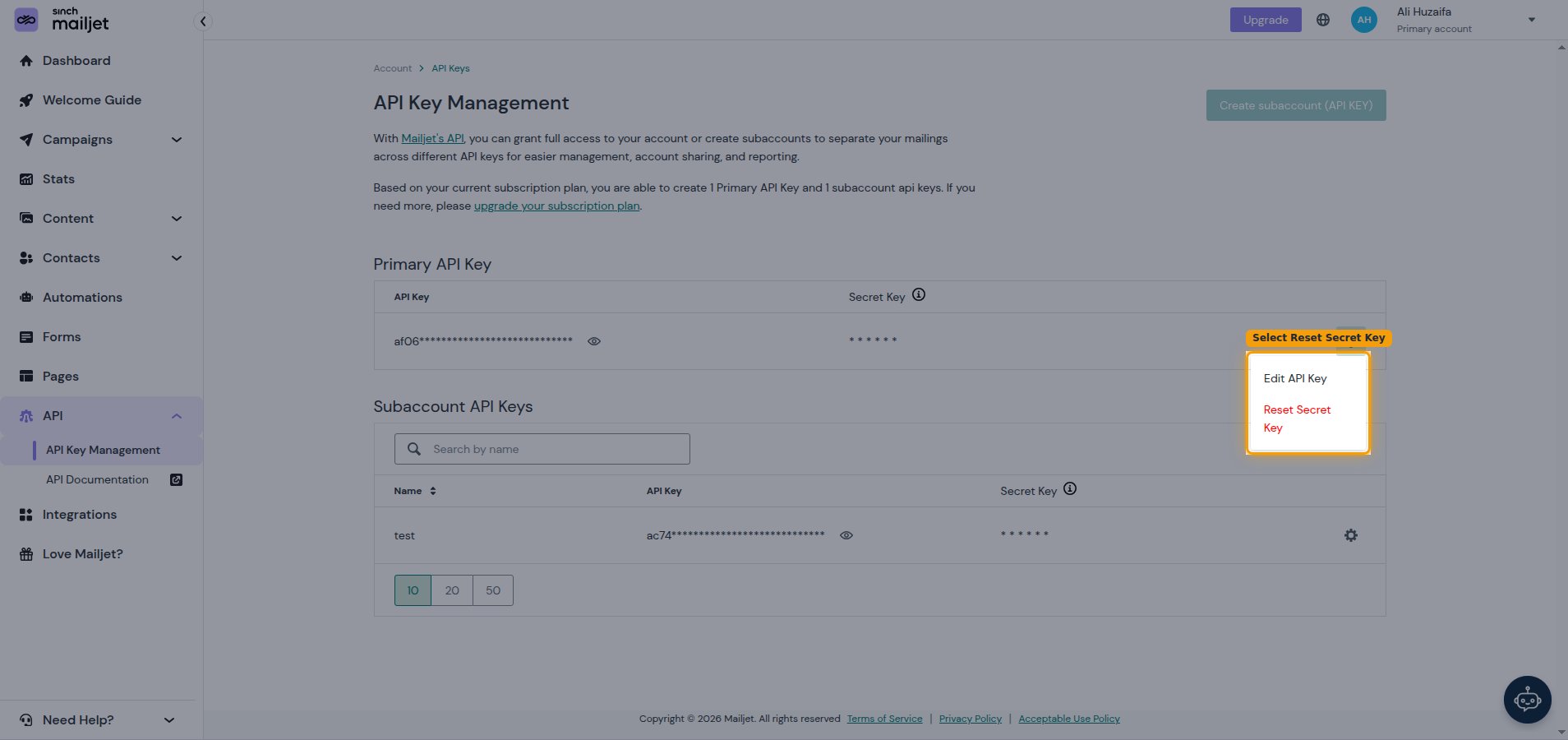This screenshot has height=740, width=1568.
Task: Open the chatbot assistant icon
Action: [x=1528, y=700]
